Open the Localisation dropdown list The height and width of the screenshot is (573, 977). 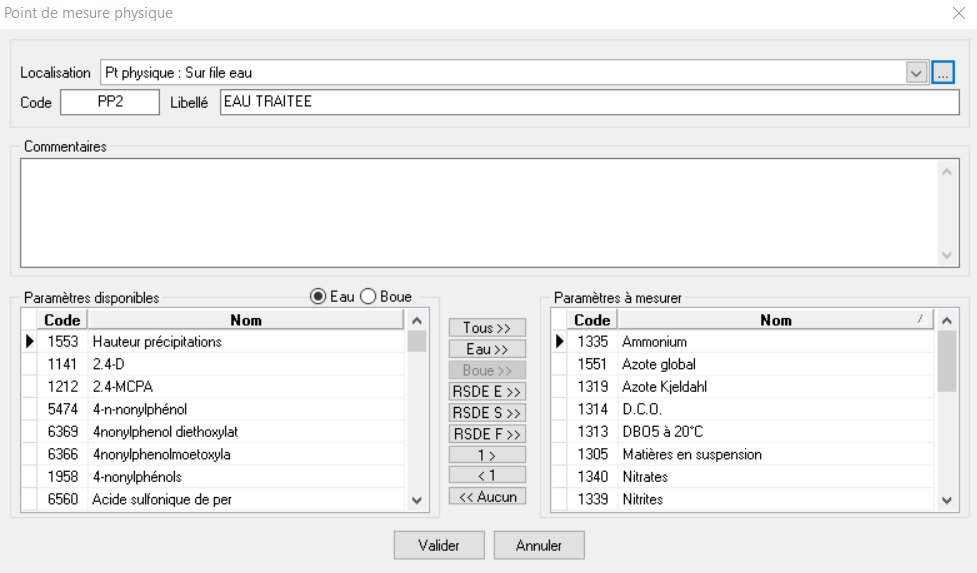coord(917,73)
